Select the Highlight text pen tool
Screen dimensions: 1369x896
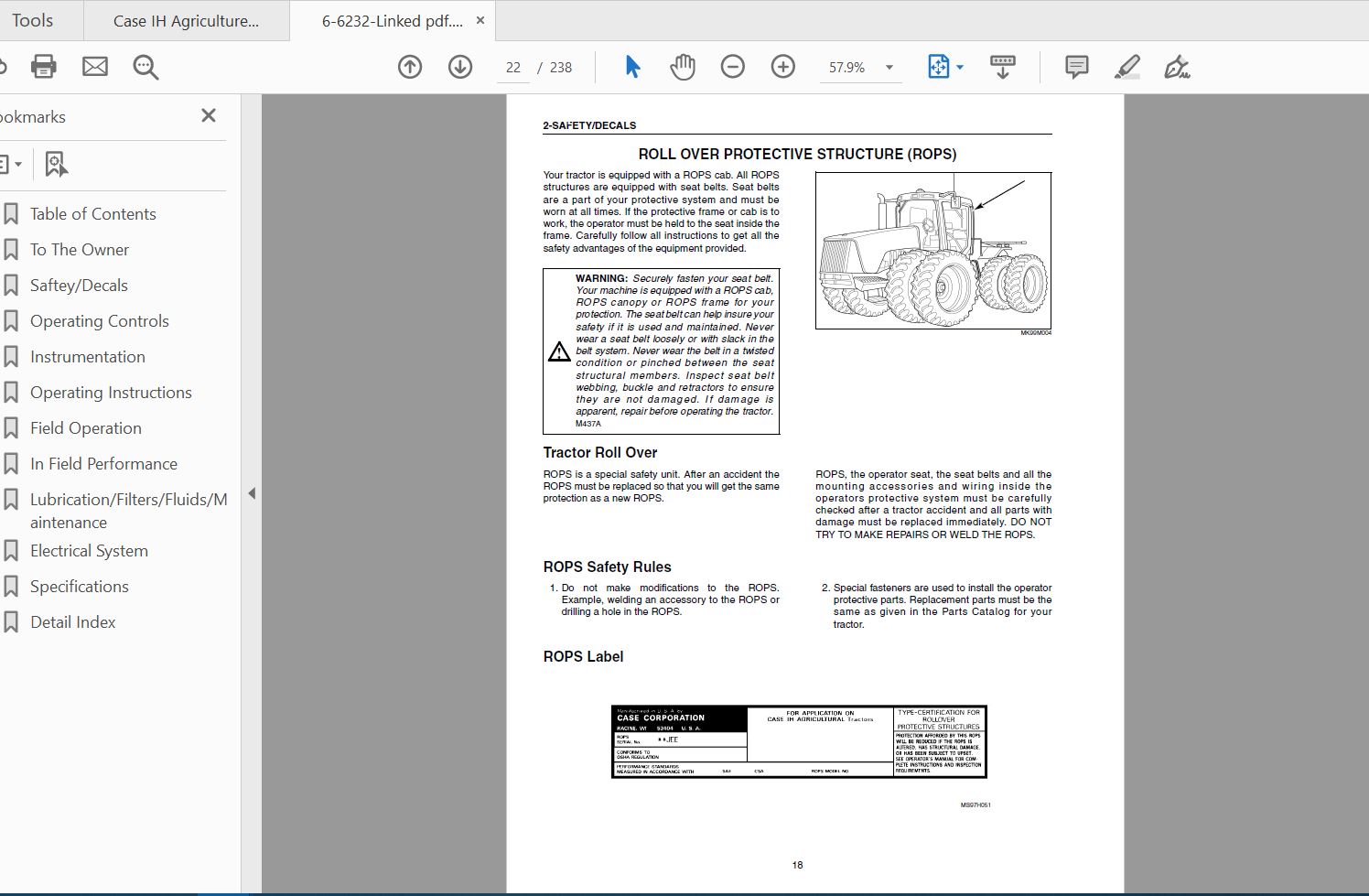1127,67
